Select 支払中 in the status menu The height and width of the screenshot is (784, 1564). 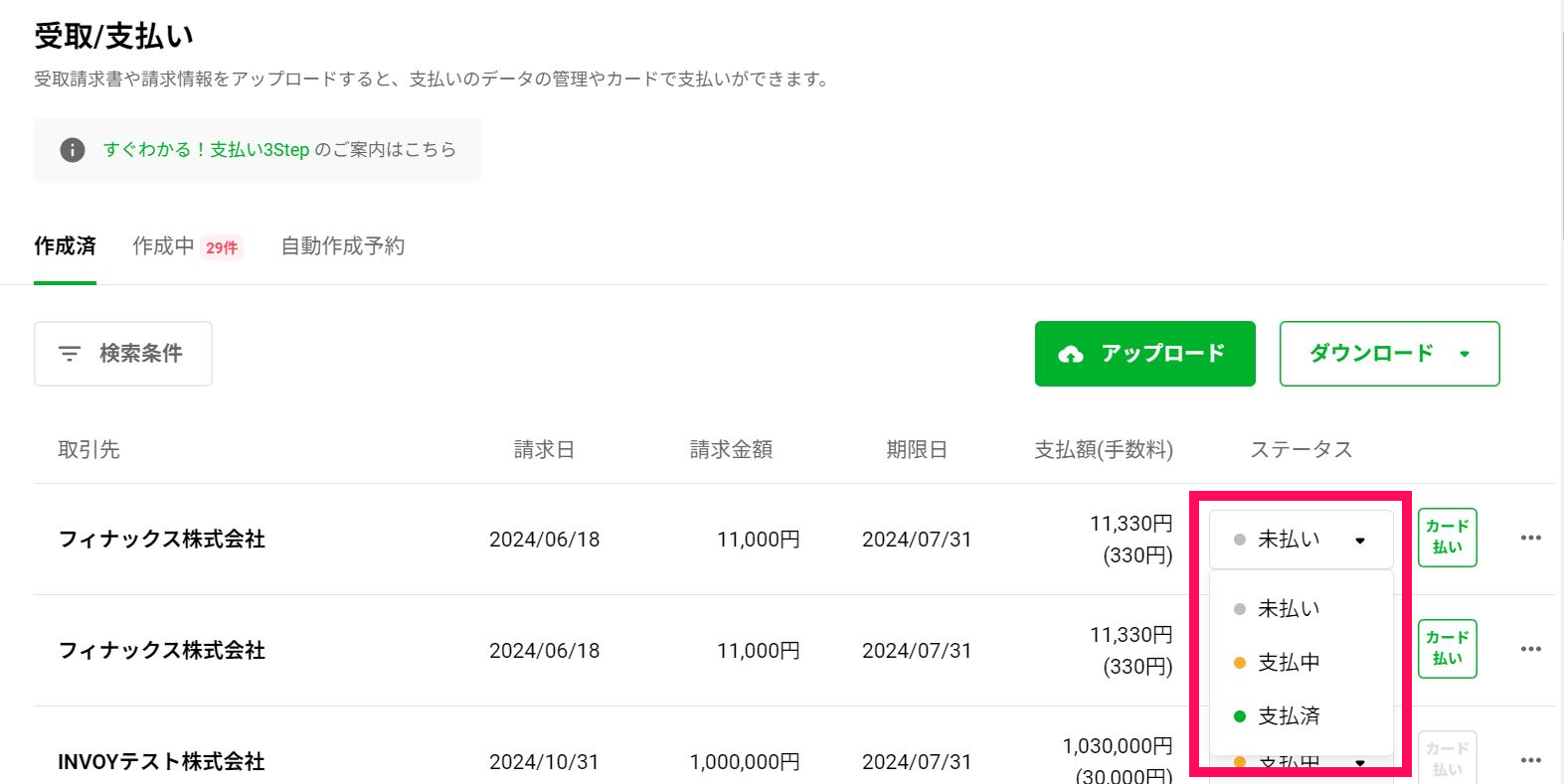[x=1302, y=663]
